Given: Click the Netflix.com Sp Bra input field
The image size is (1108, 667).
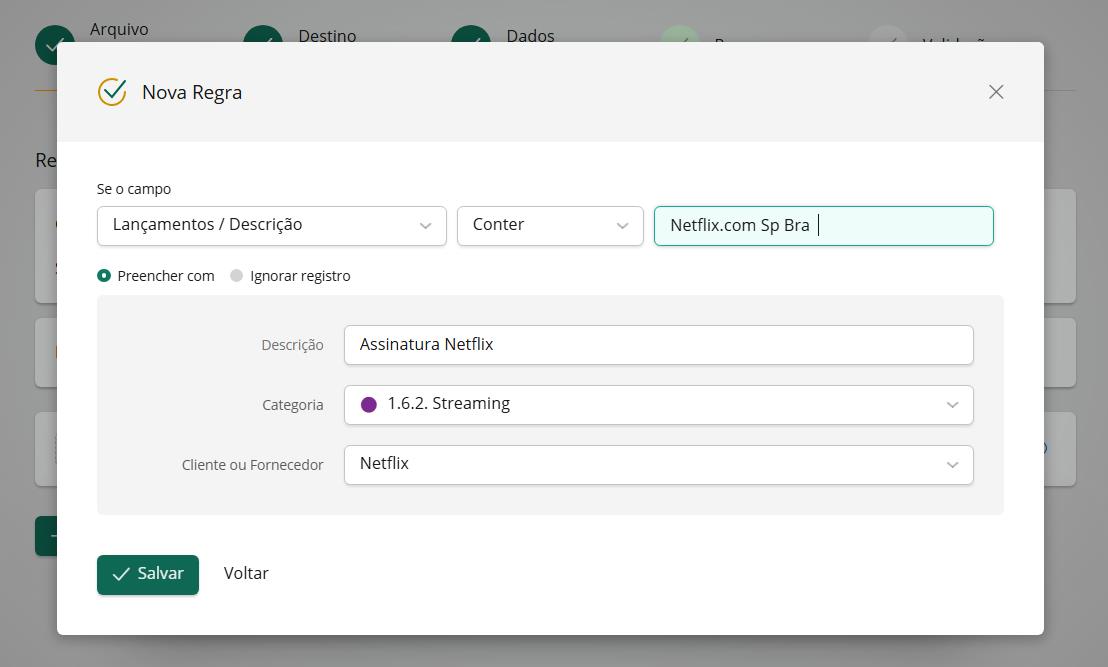Looking at the screenshot, I should pyautogui.click(x=823, y=225).
